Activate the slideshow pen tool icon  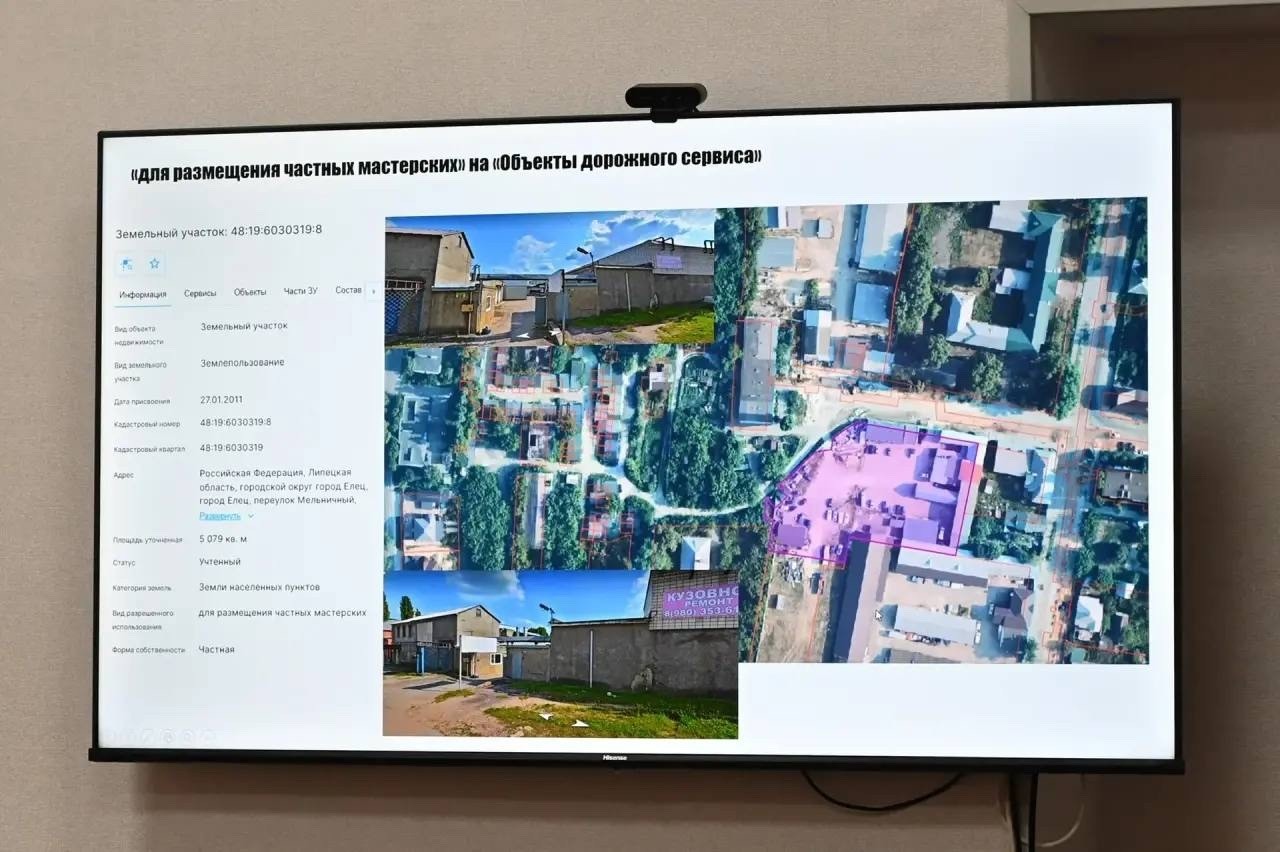coord(147,737)
